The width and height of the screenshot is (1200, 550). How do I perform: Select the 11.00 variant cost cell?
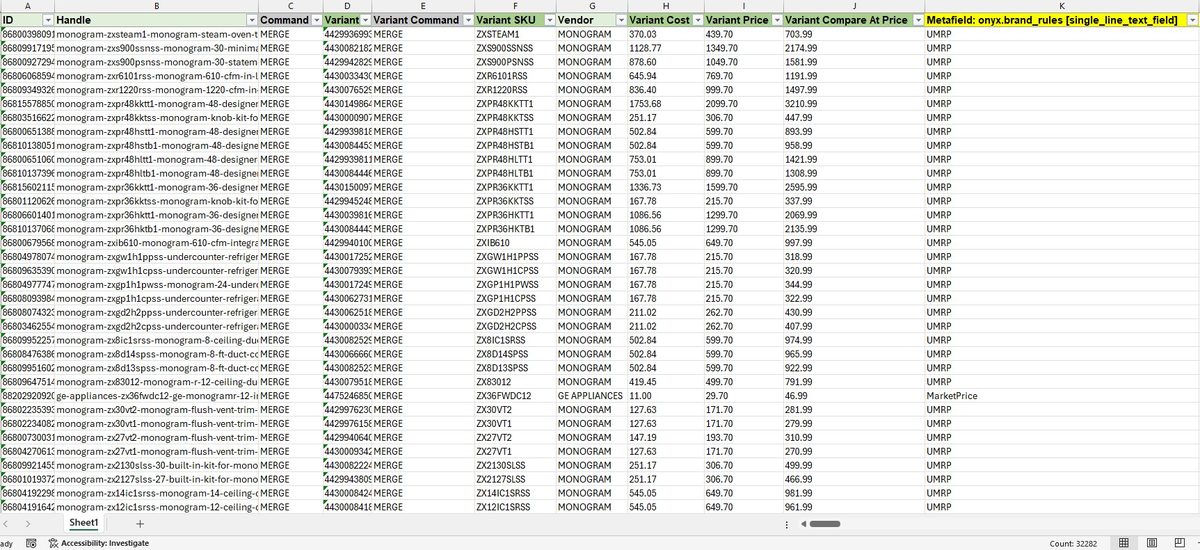[x=665, y=395]
